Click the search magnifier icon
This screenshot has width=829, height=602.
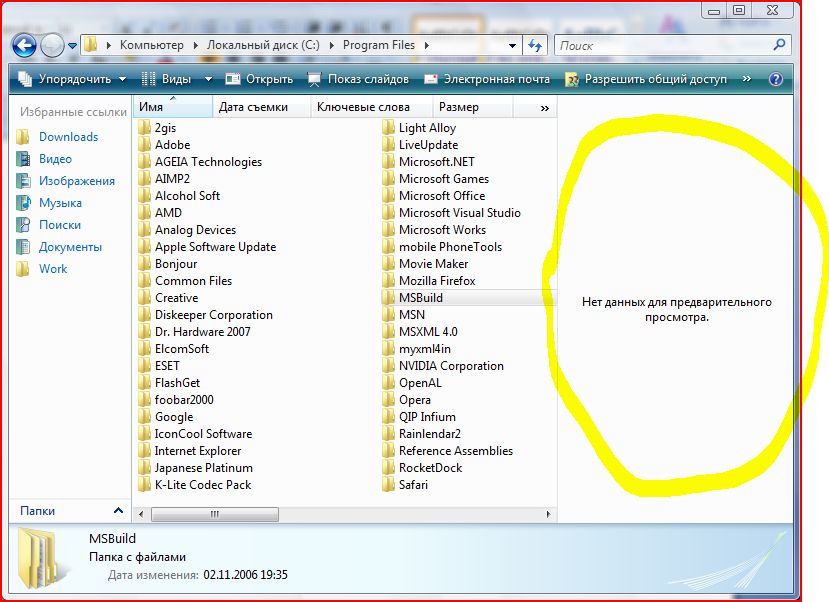[x=777, y=45]
